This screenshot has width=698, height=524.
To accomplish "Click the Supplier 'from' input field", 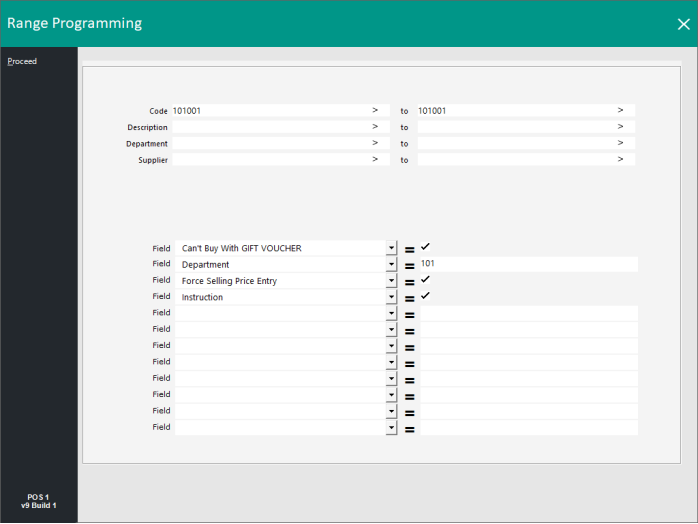I will tap(270, 160).
